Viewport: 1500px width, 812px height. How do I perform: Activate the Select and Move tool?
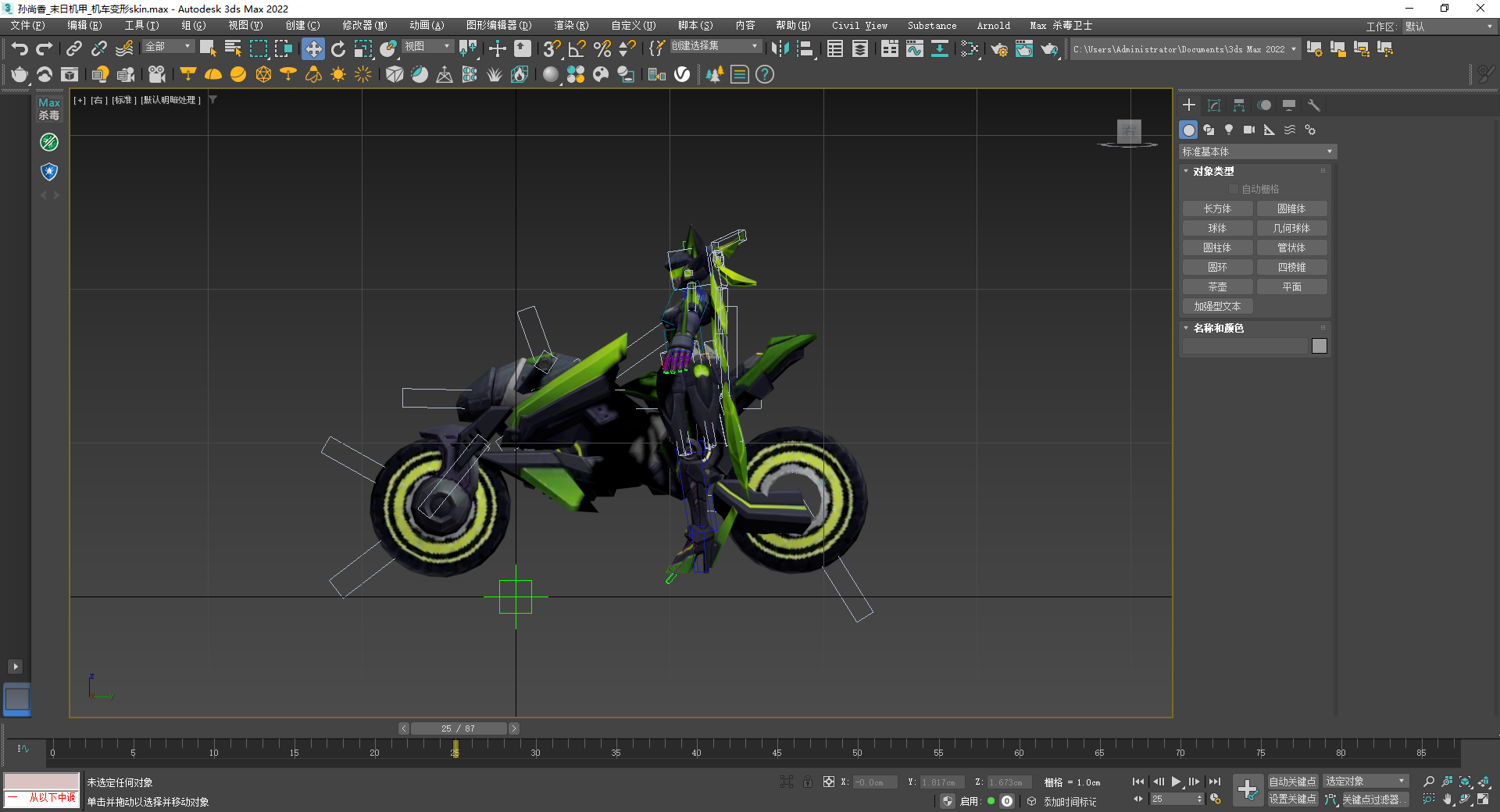point(313,49)
